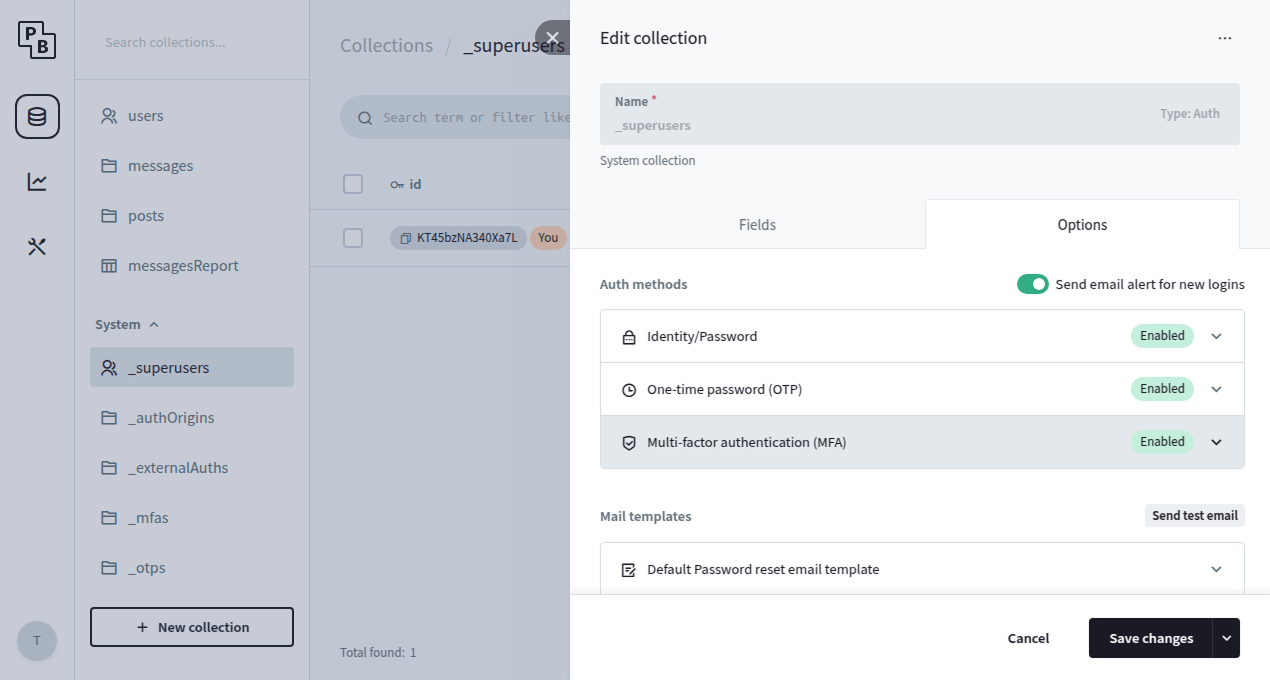Check the select-all records checkbox
Screen dimensions: 1270x680
(x=353, y=184)
